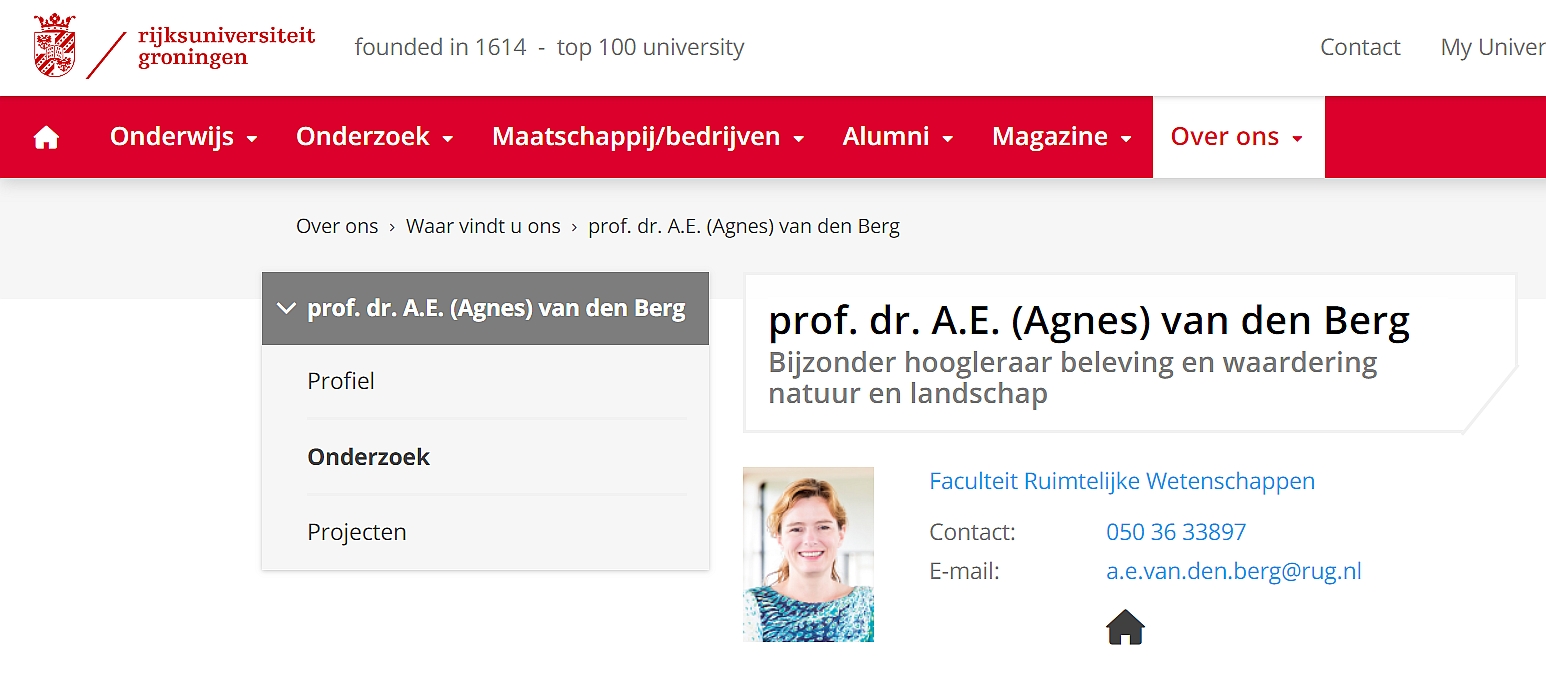Viewport: 1546px width, 684px height.
Task: Click the University of Groningen crest logo
Action: pyautogui.click(x=54, y=46)
